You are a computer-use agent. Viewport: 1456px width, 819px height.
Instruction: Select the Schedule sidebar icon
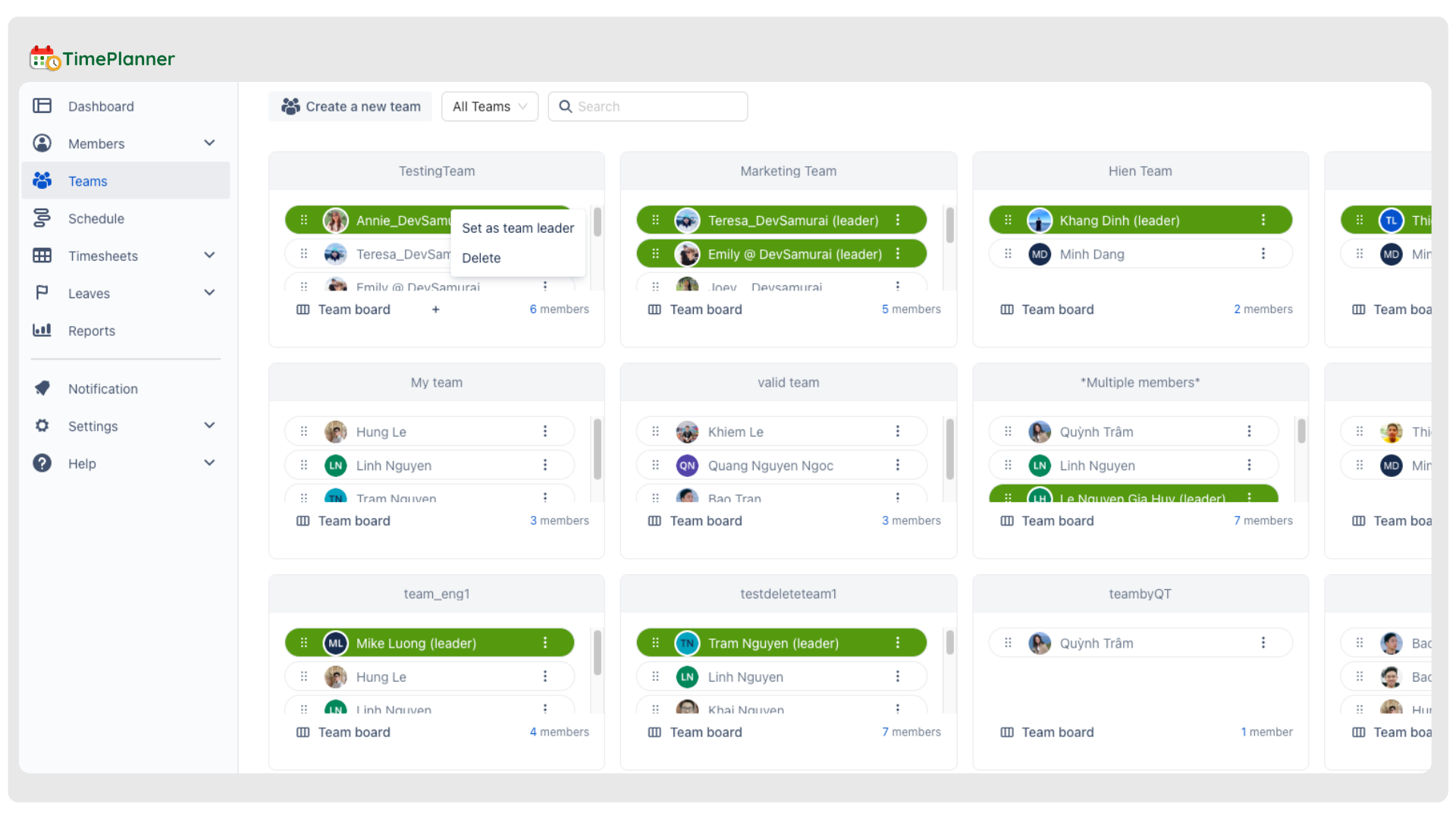coord(42,218)
